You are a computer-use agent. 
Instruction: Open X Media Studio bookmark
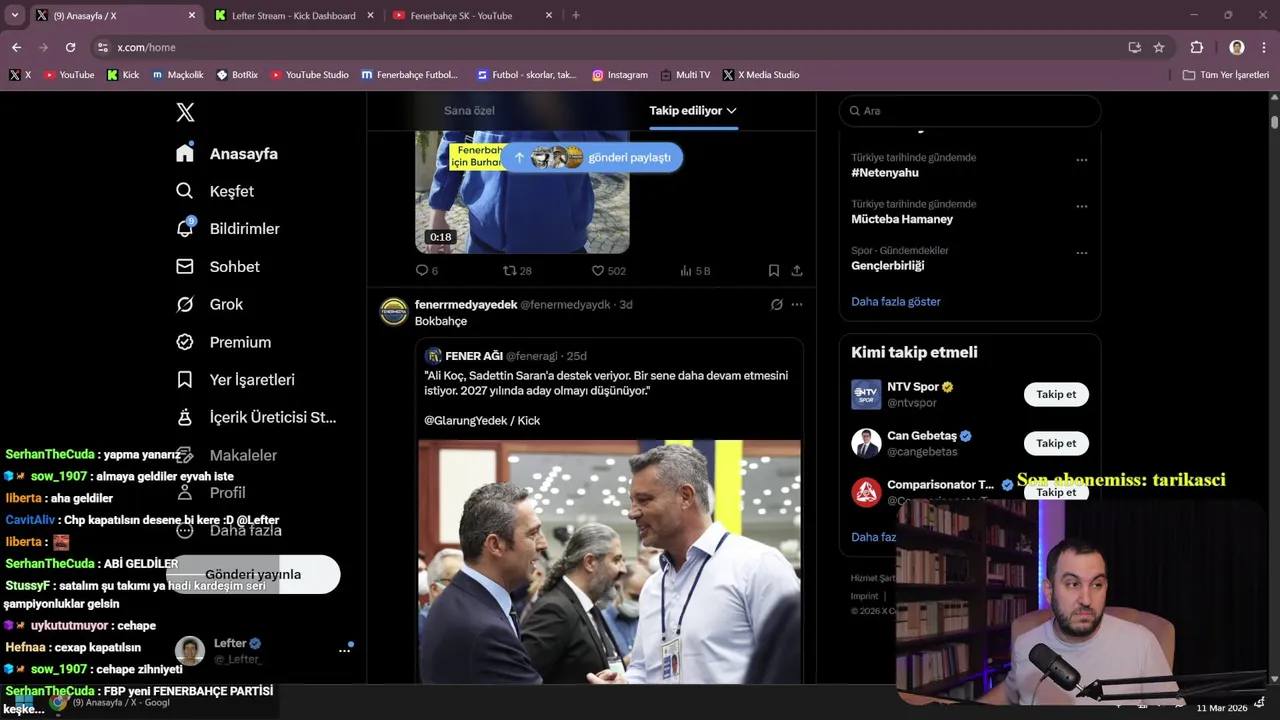click(x=761, y=75)
